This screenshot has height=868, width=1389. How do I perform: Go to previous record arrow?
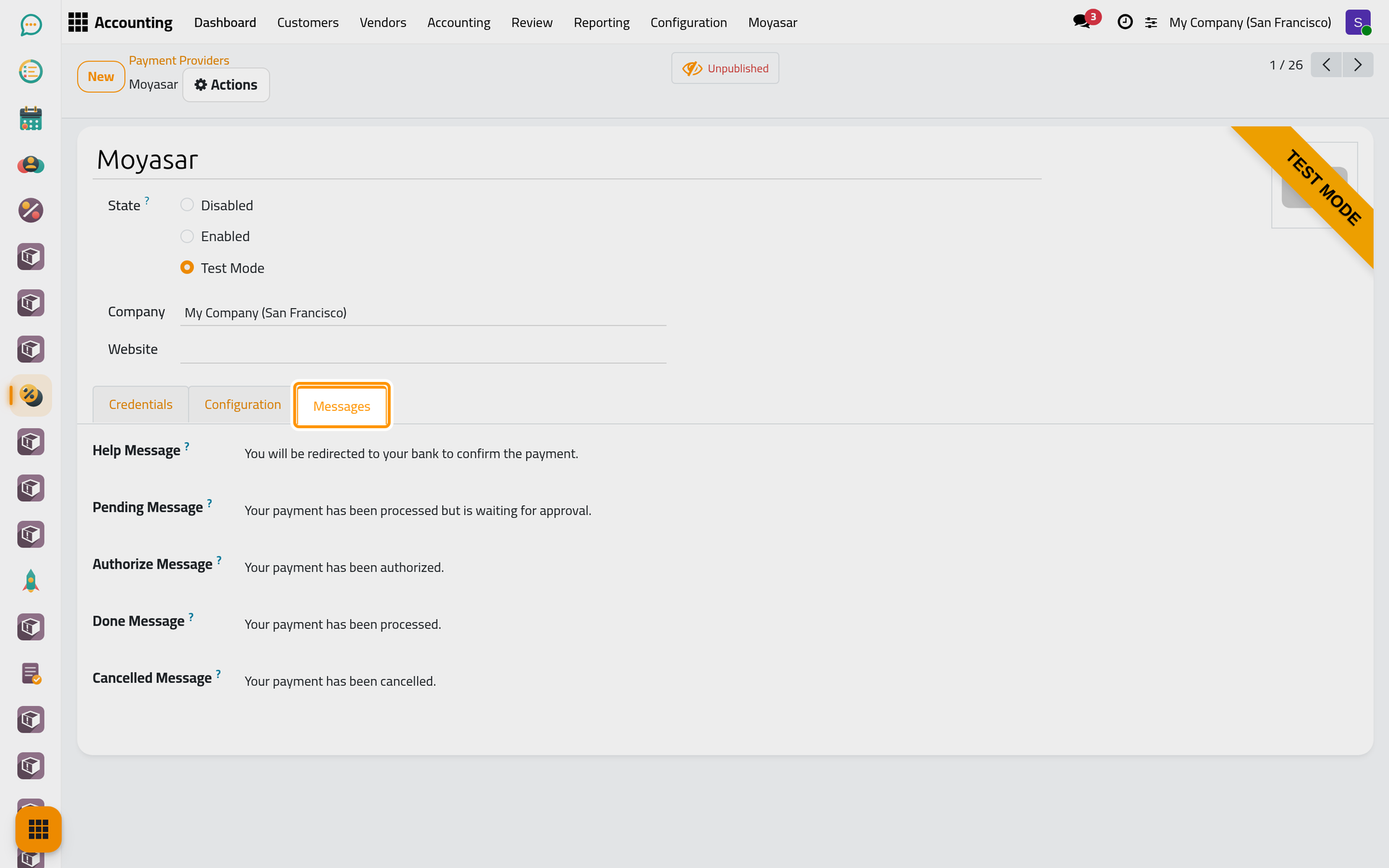click(1326, 65)
